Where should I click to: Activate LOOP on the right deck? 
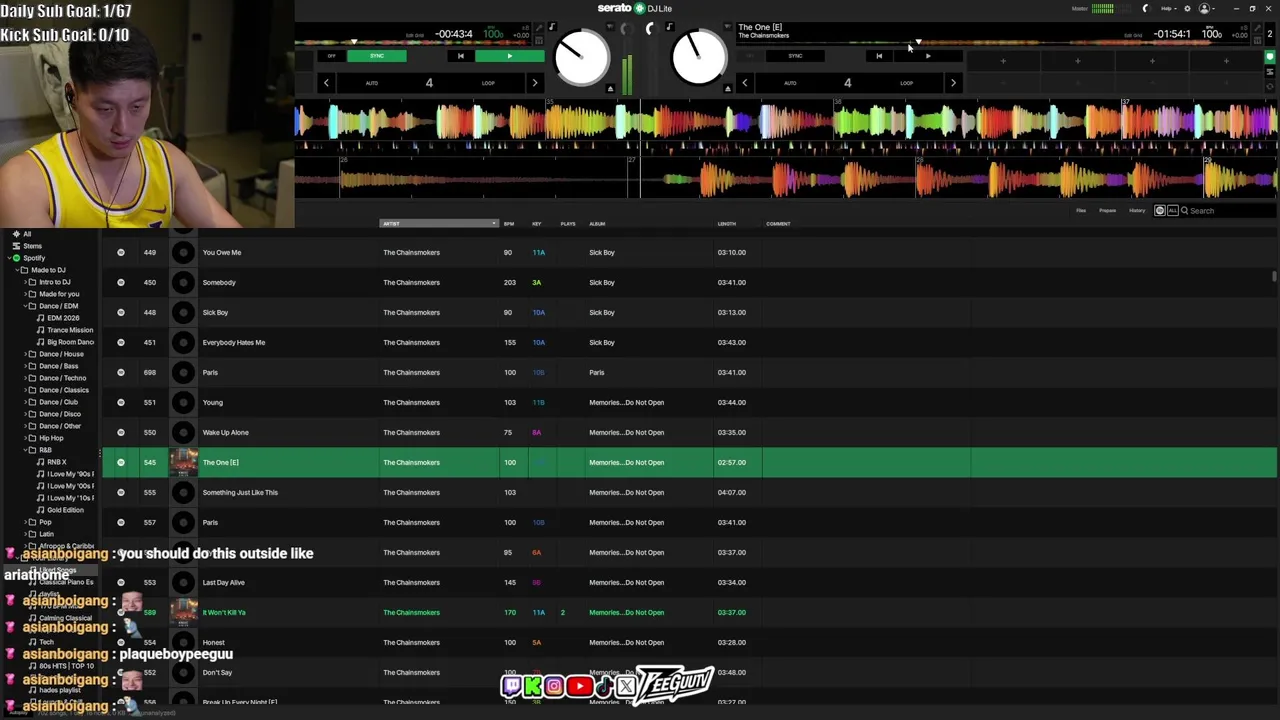(906, 83)
